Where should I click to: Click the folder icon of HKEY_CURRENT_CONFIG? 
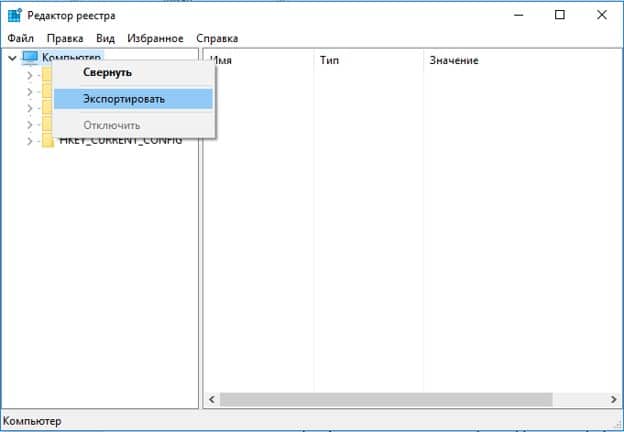pyautogui.click(x=48, y=140)
